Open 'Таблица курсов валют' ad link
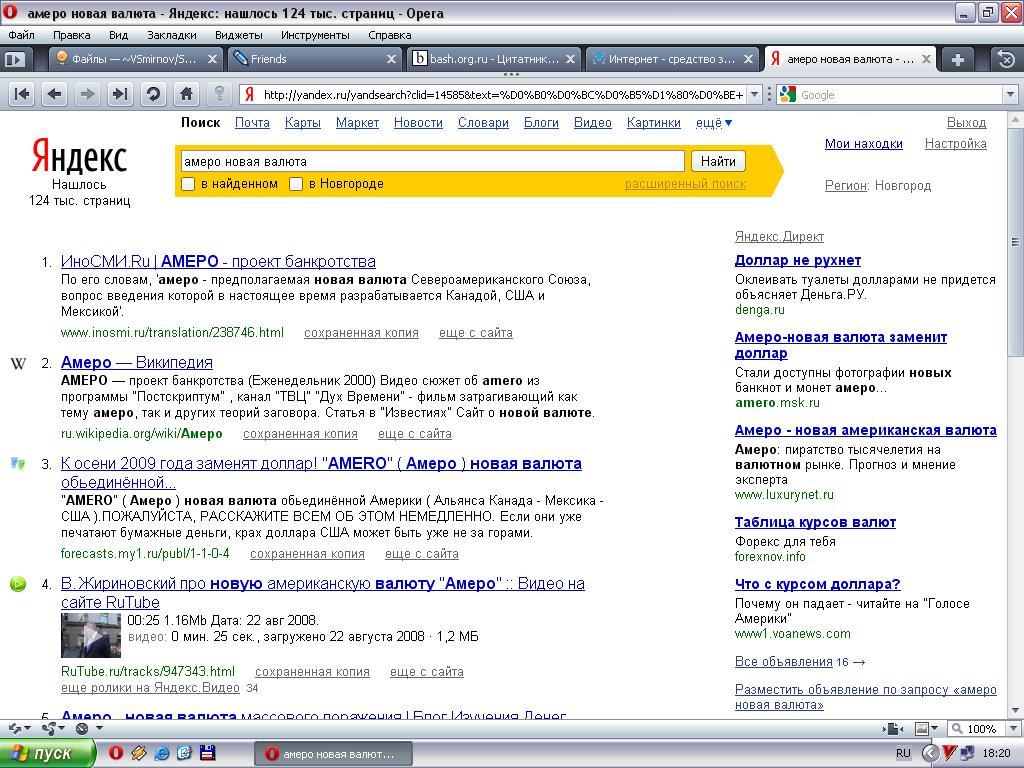The image size is (1024, 768). coord(815,522)
